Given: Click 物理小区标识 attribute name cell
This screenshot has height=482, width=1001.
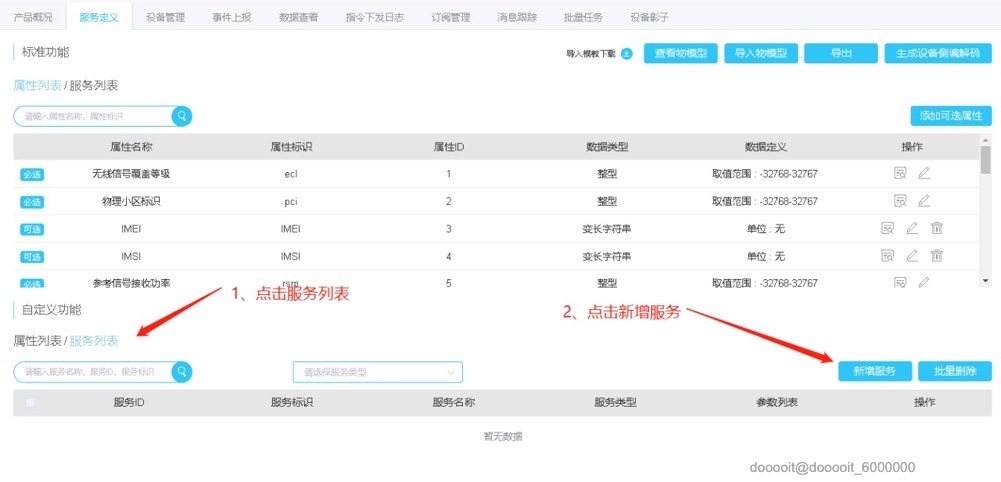Looking at the screenshot, I should pos(131,201).
